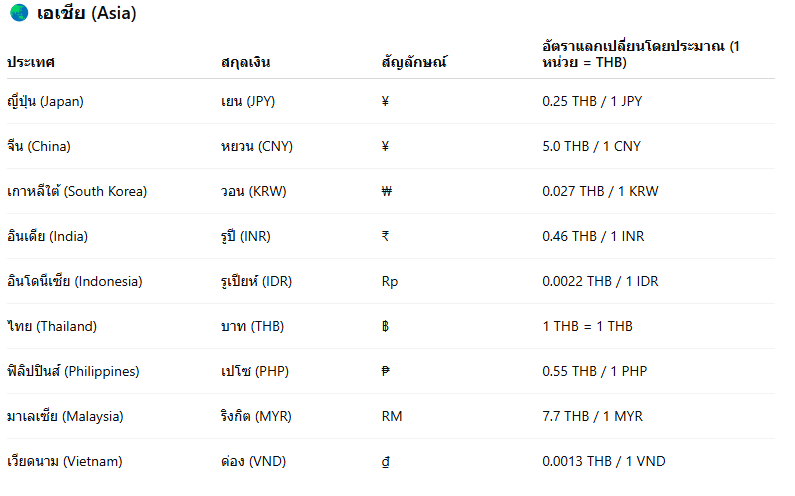Select the ₩ won symbol
Viewport: 795px width, 496px height.
[387, 192]
